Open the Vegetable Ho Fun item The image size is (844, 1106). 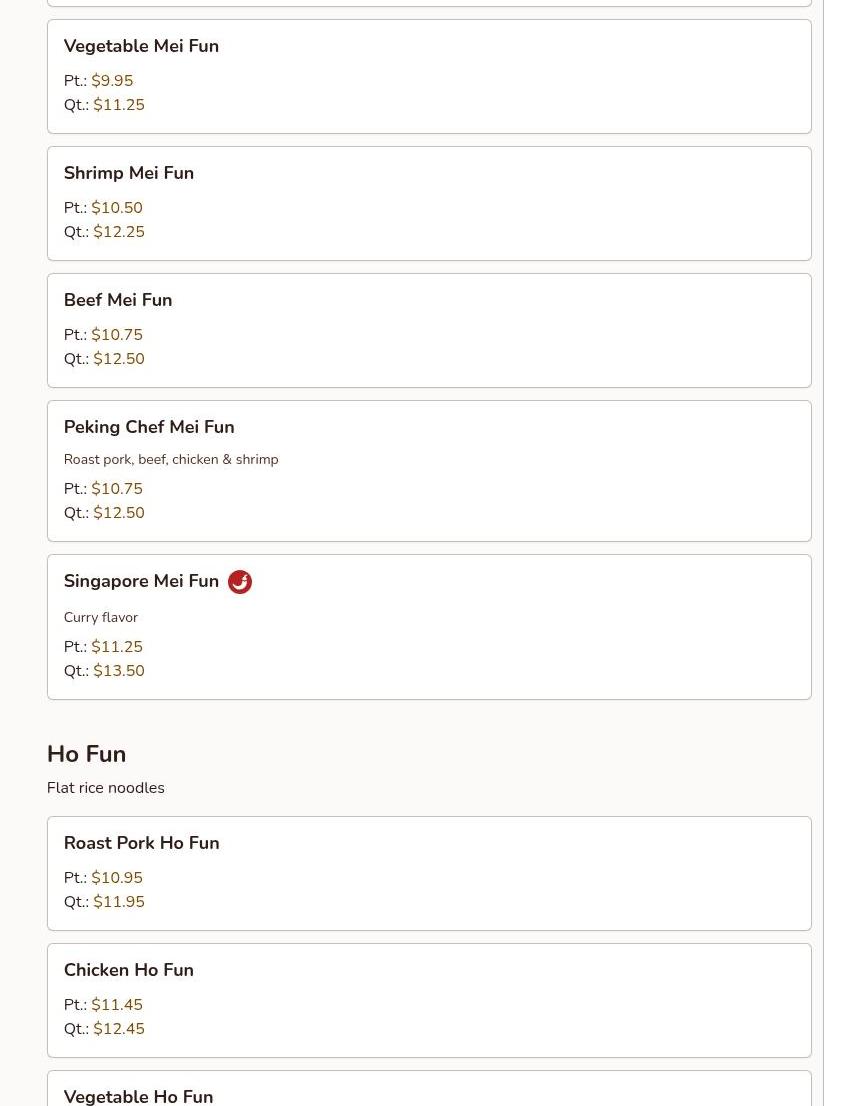click(x=138, y=1096)
